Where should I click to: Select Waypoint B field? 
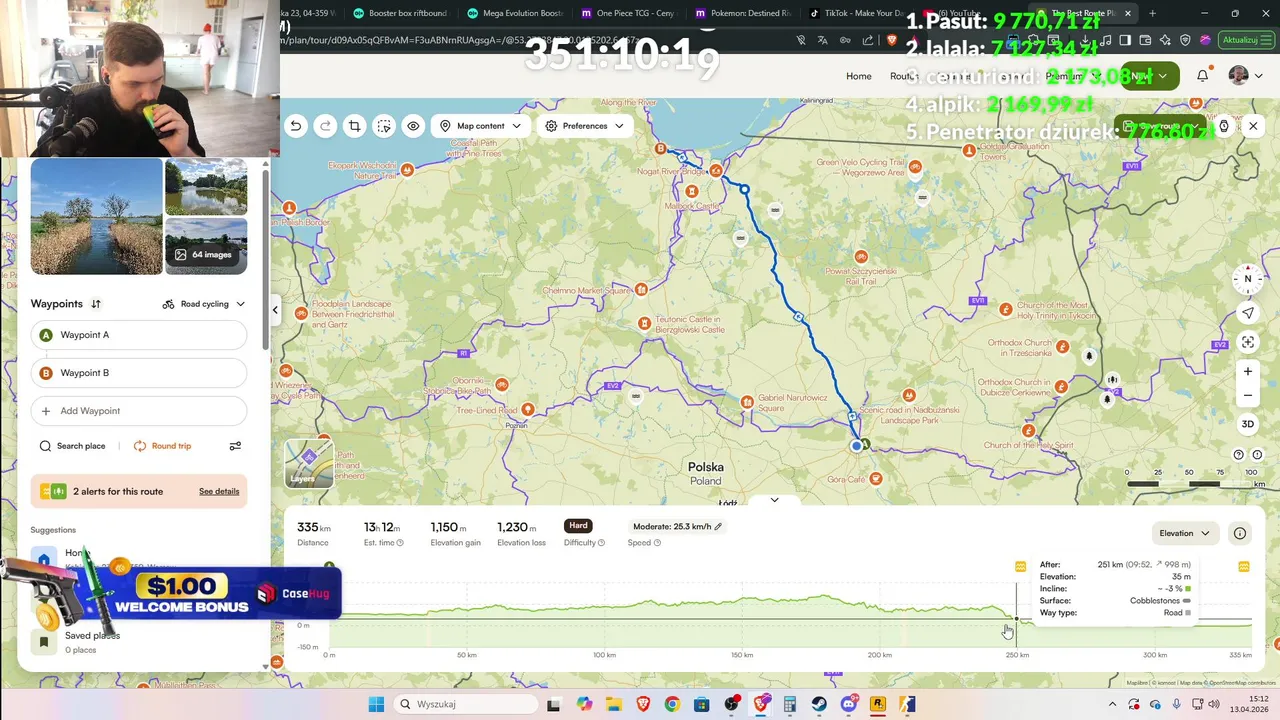pos(139,373)
